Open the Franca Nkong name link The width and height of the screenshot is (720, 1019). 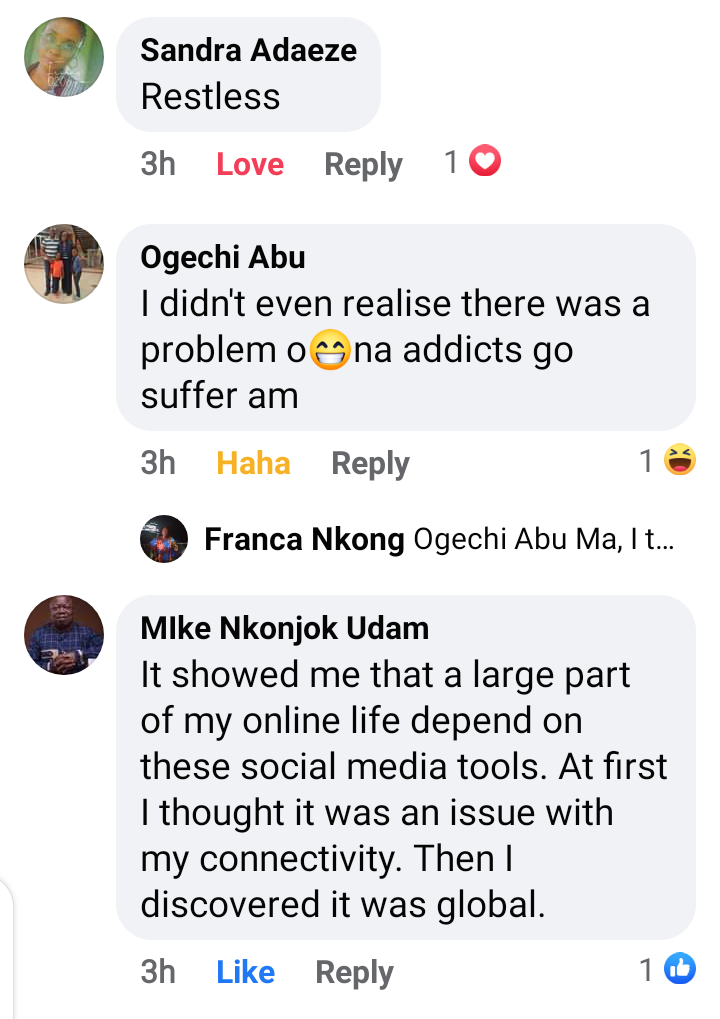tap(304, 541)
